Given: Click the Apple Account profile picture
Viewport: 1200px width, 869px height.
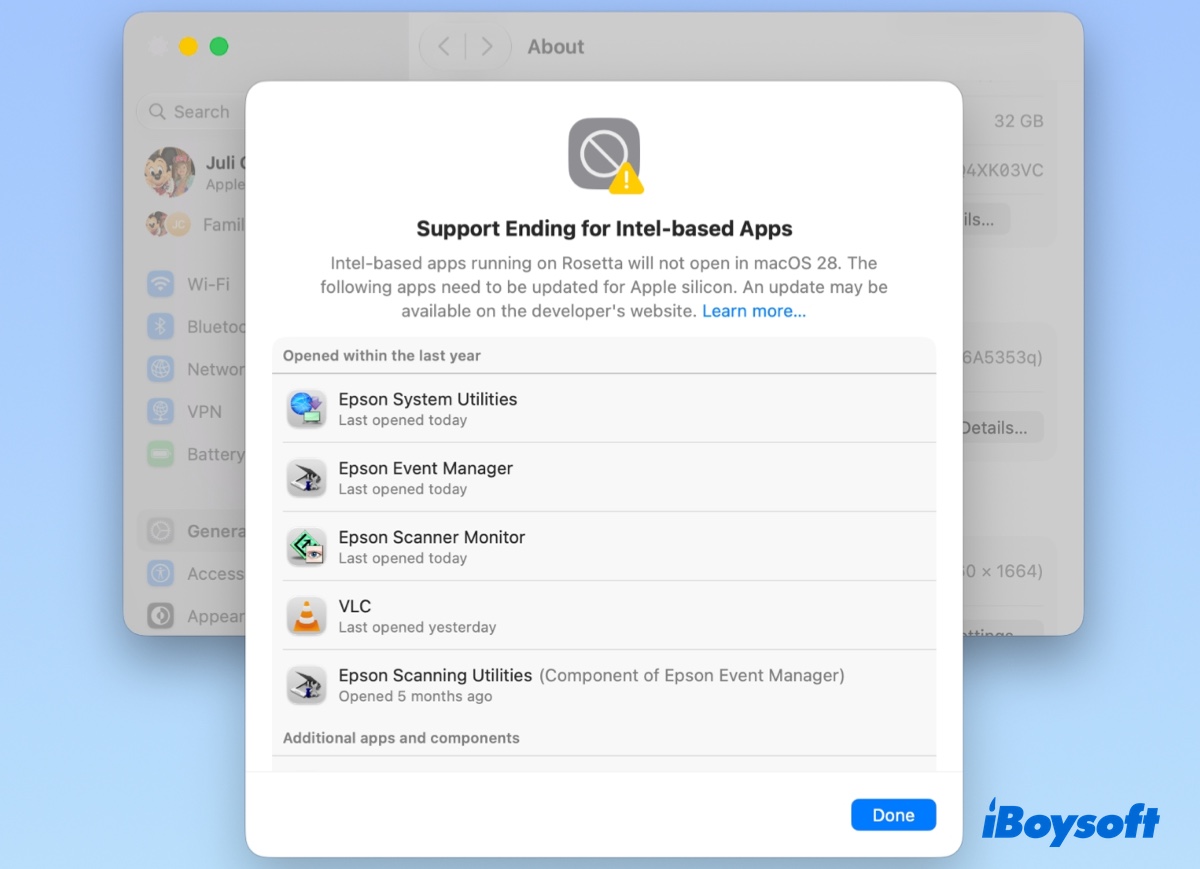Looking at the screenshot, I should pyautogui.click(x=170, y=172).
